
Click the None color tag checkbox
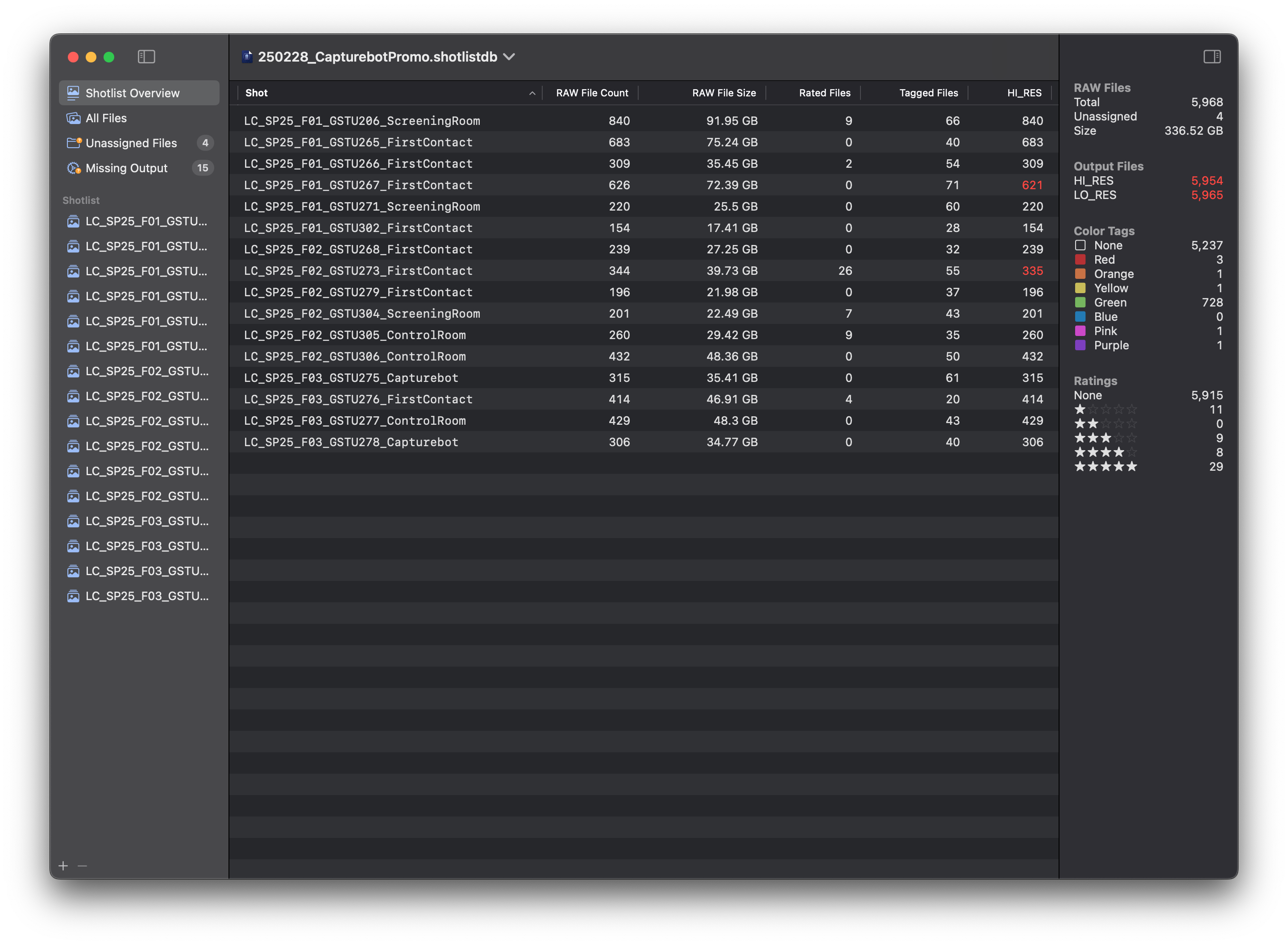[x=1080, y=245]
